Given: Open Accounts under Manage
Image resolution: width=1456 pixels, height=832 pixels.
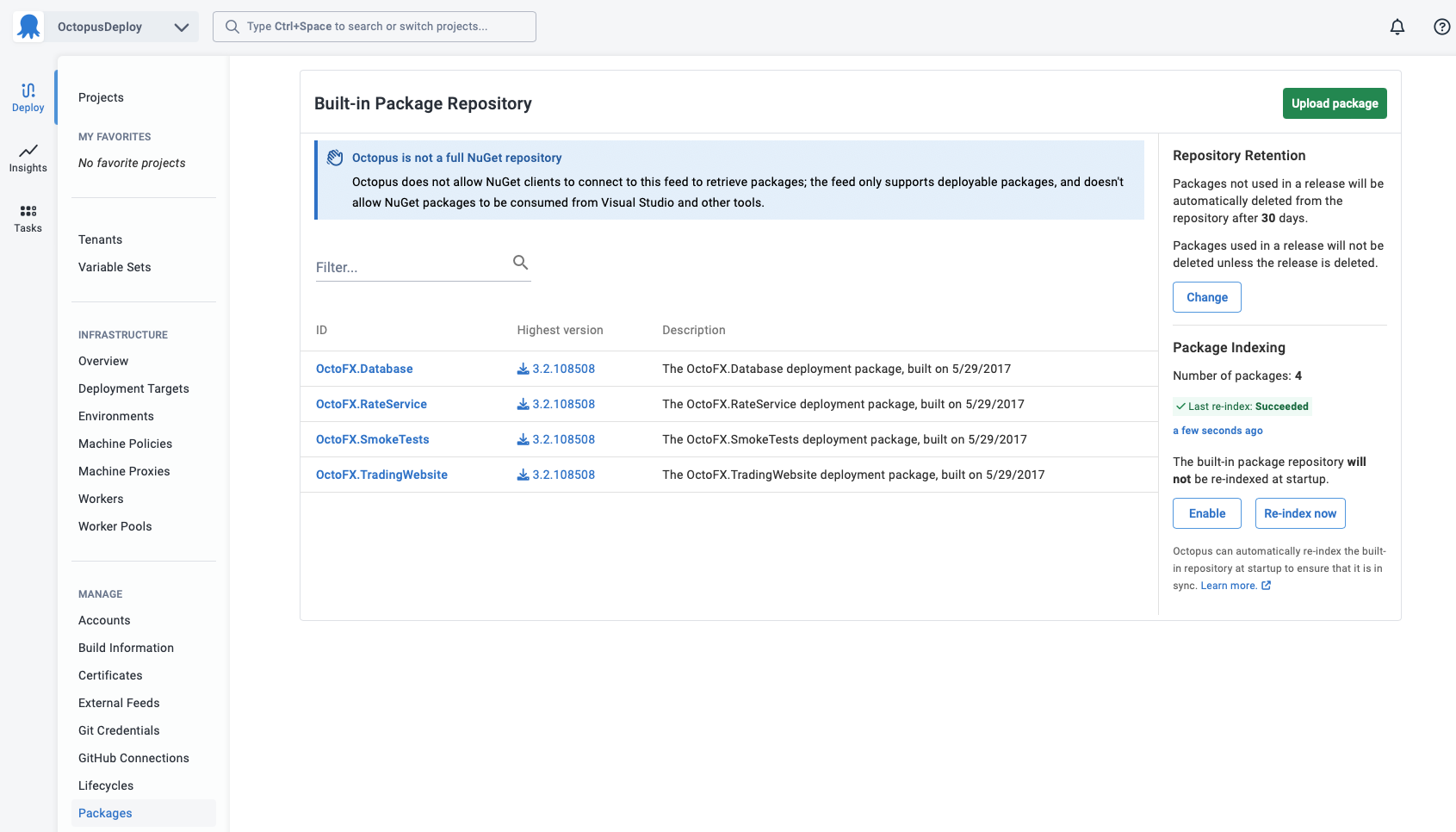Looking at the screenshot, I should [x=104, y=620].
